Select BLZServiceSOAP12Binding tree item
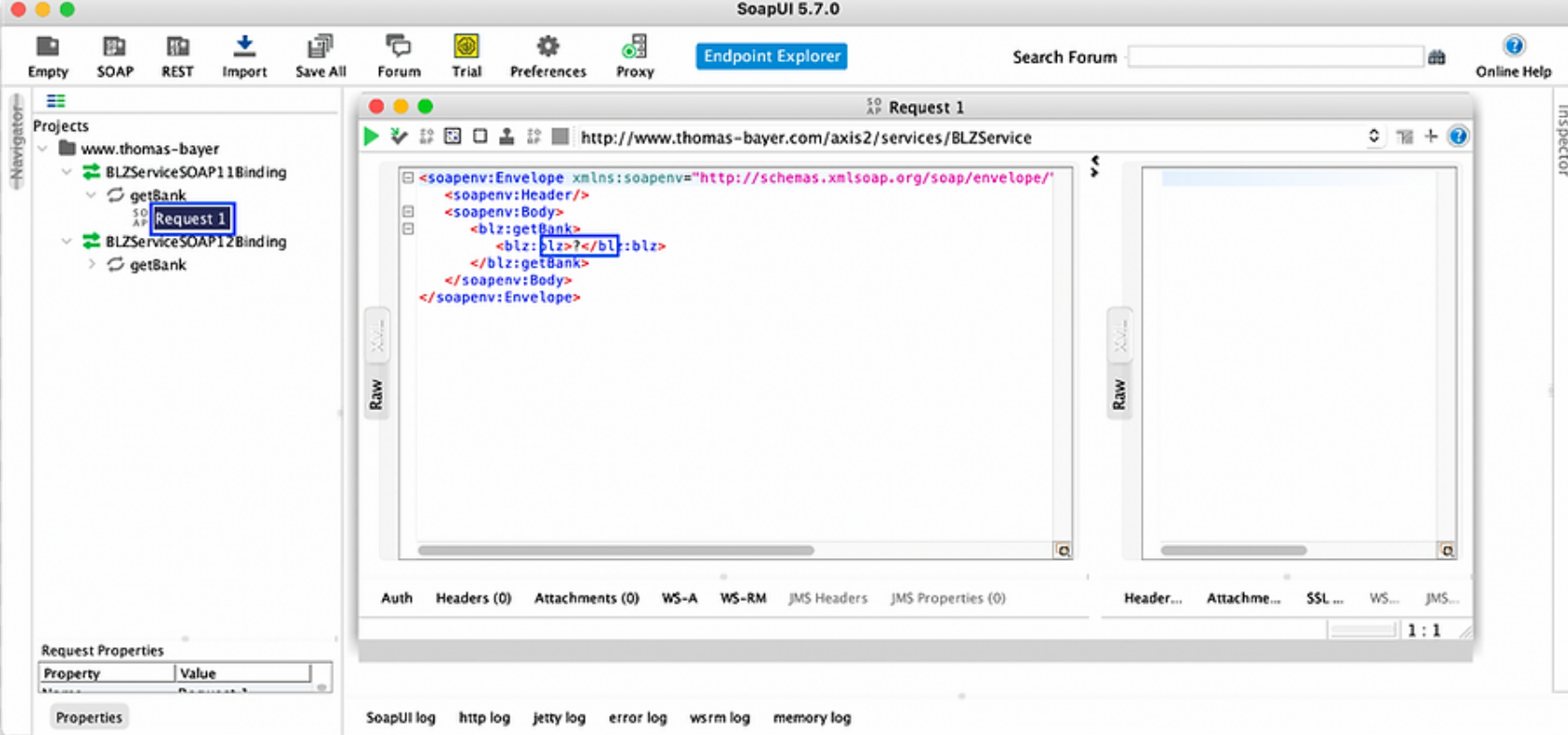Screen dimensions: 1568x735 196,242
